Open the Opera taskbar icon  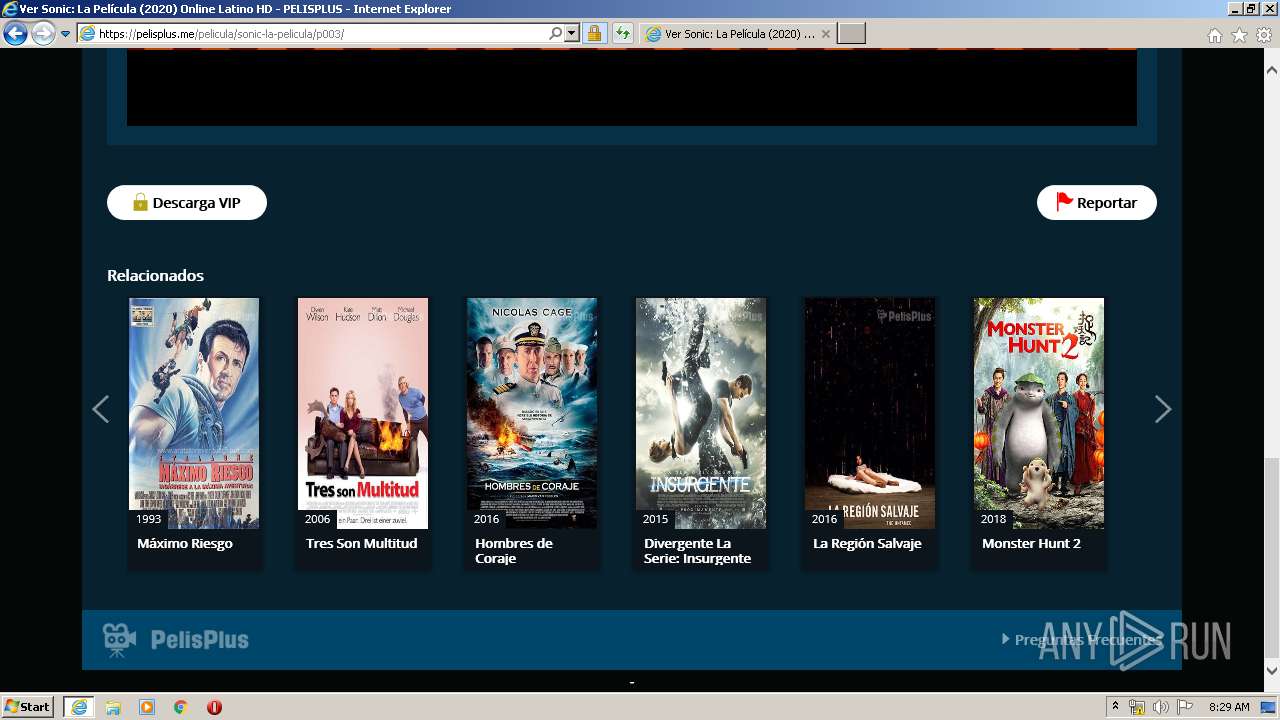point(214,707)
